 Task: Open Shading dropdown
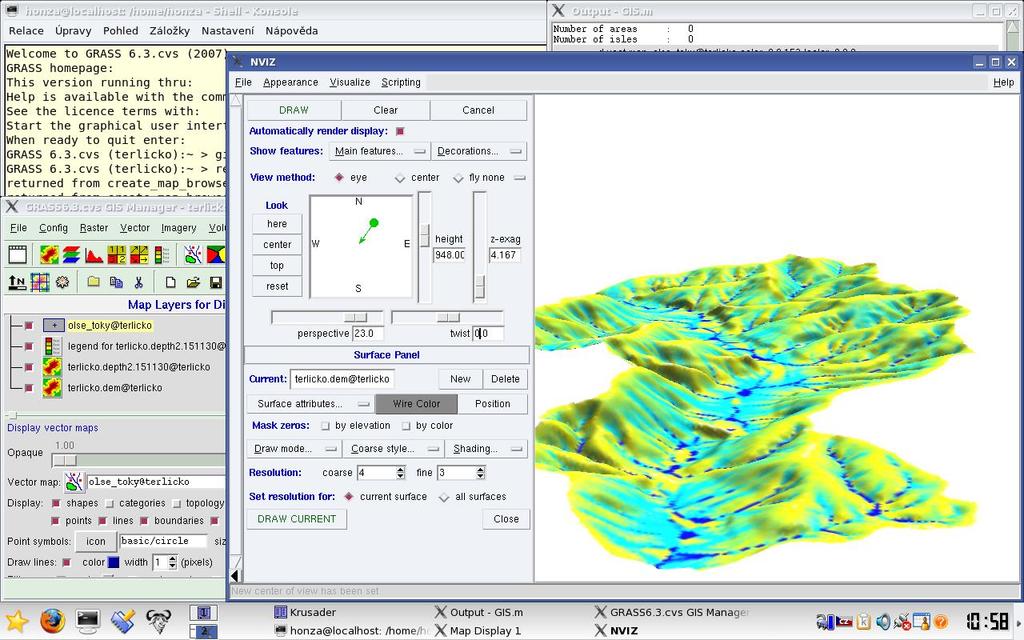(487, 449)
